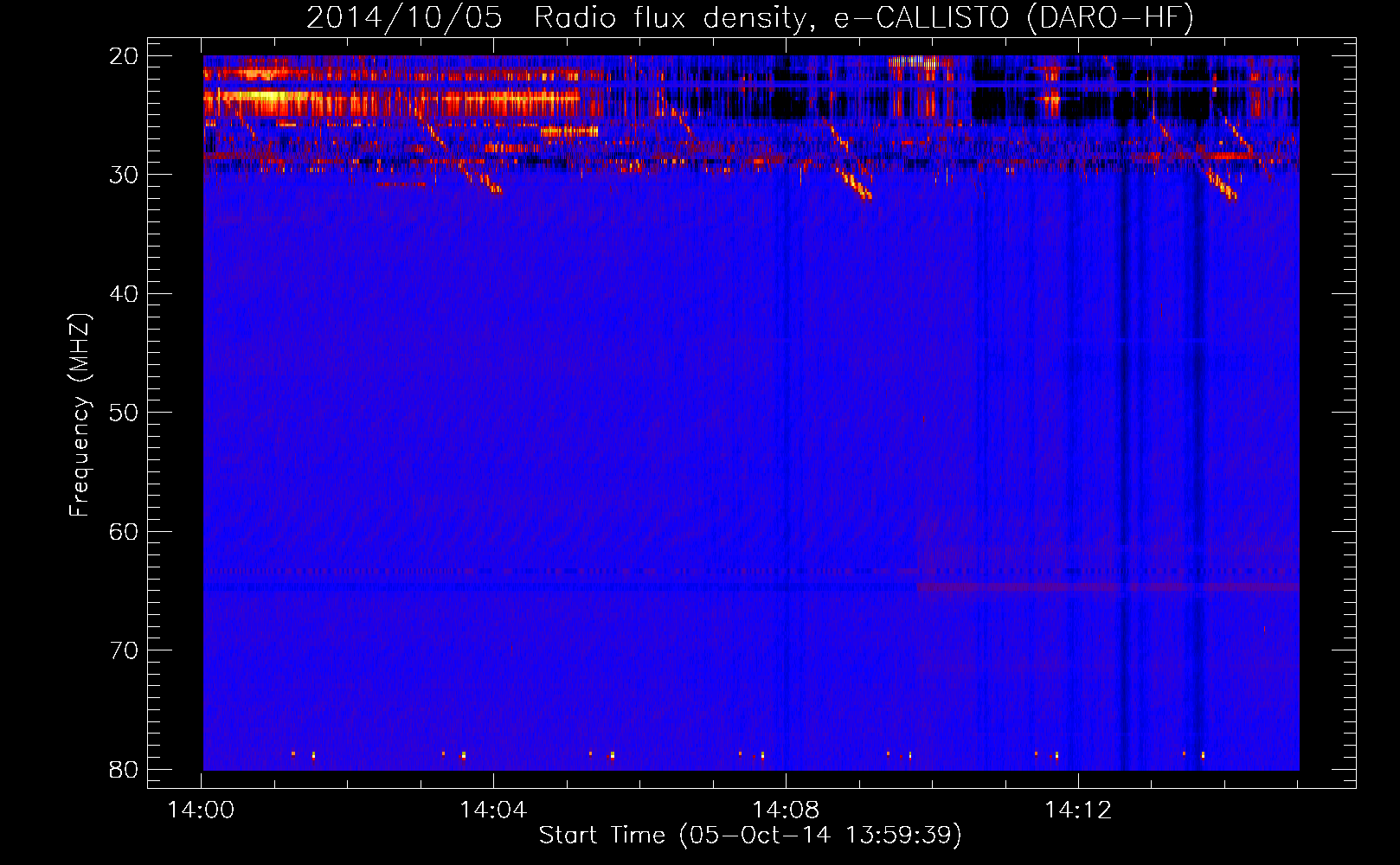This screenshot has height=865, width=1400.
Task: Click the 14:12 time tick label
Action: pos(1078,810)
